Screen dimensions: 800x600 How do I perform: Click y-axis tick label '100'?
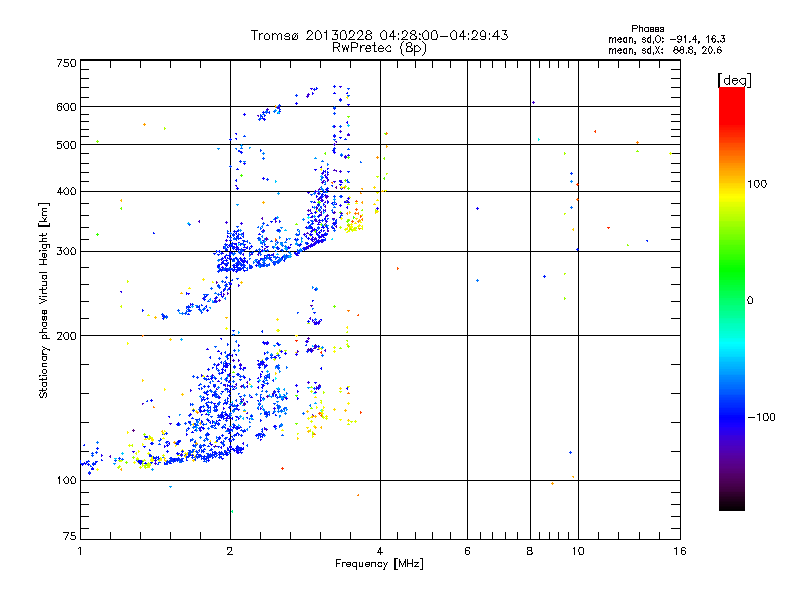[x=66, y=481]
